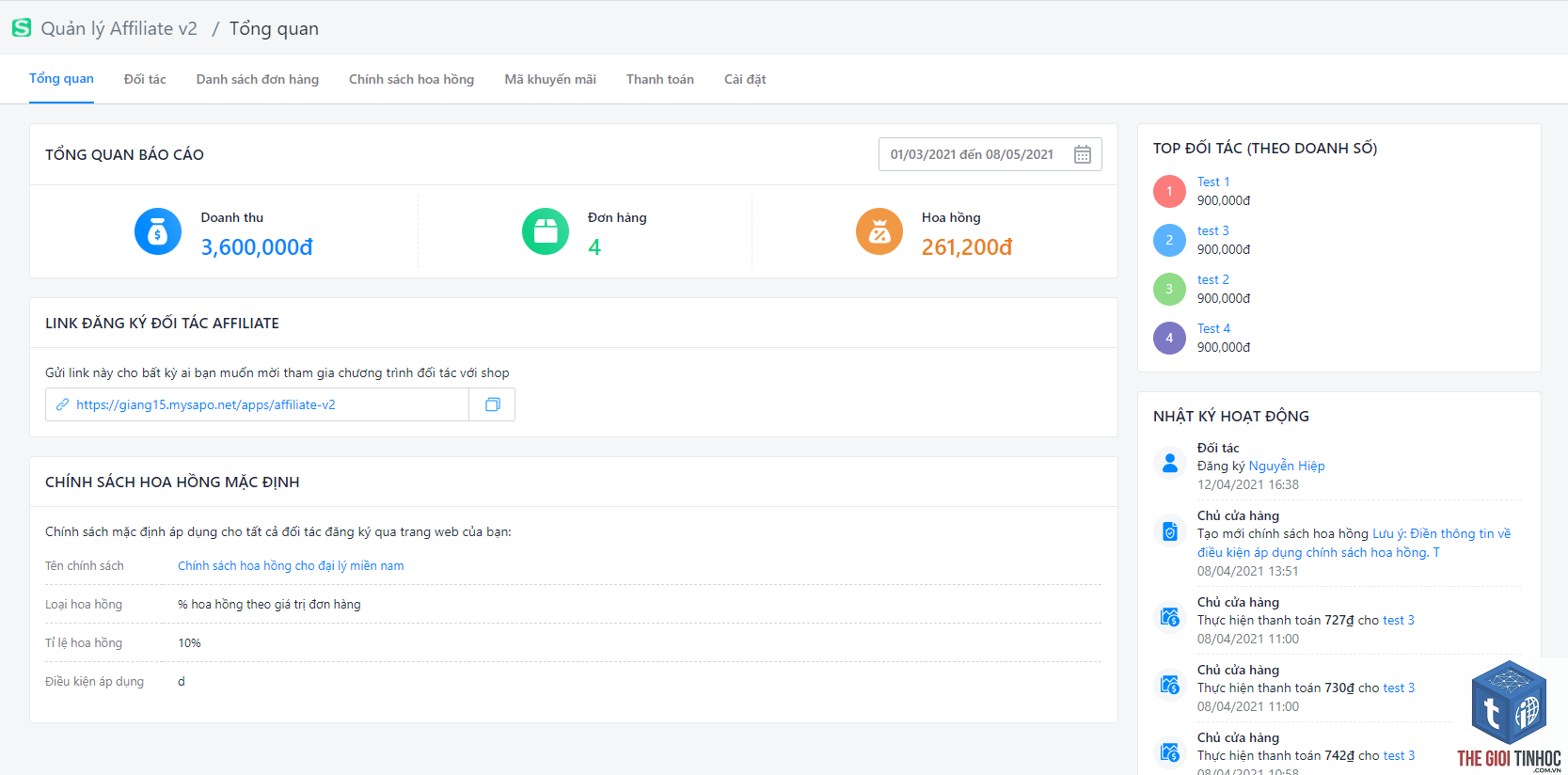Click the link chain icon in URL field
The image size is (1568, 775).
click(62, 404)
